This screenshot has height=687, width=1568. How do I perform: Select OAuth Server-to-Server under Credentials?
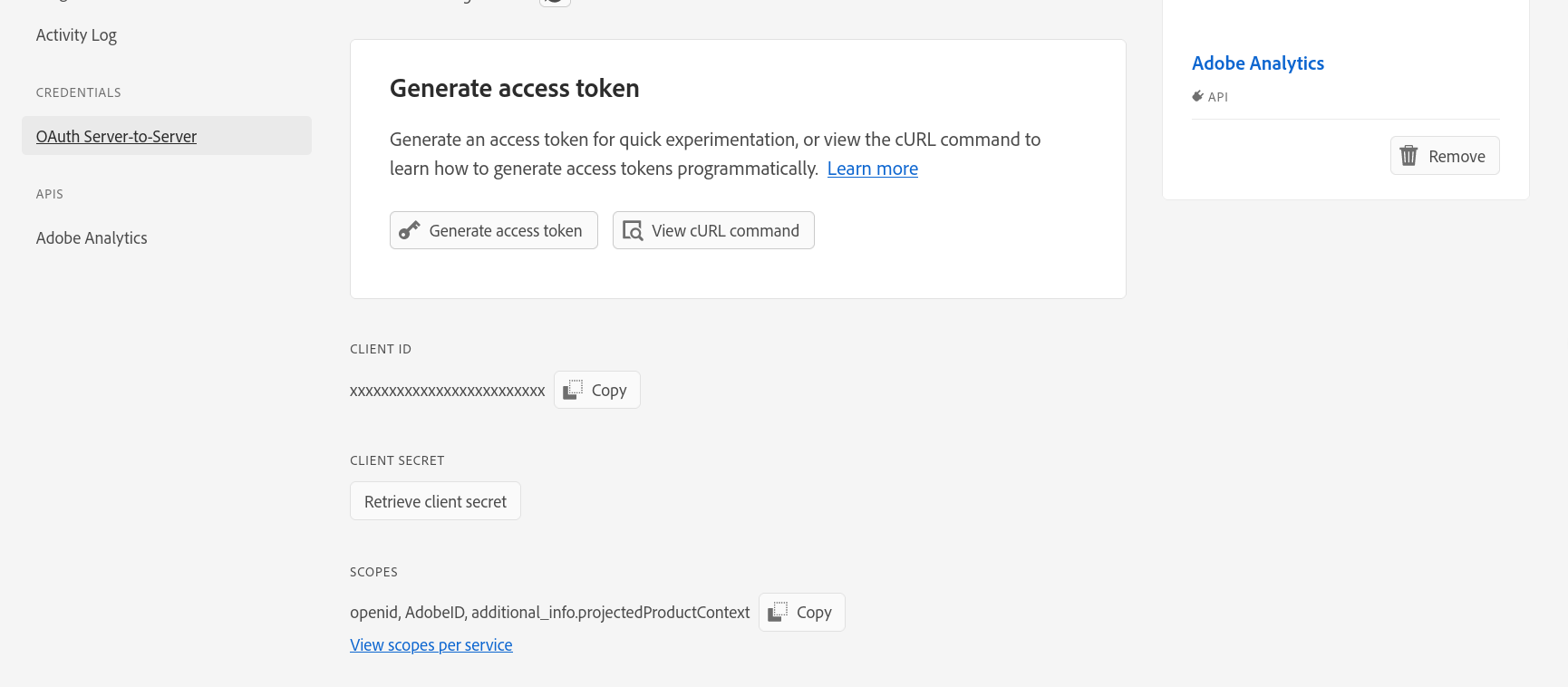point(116,136)
